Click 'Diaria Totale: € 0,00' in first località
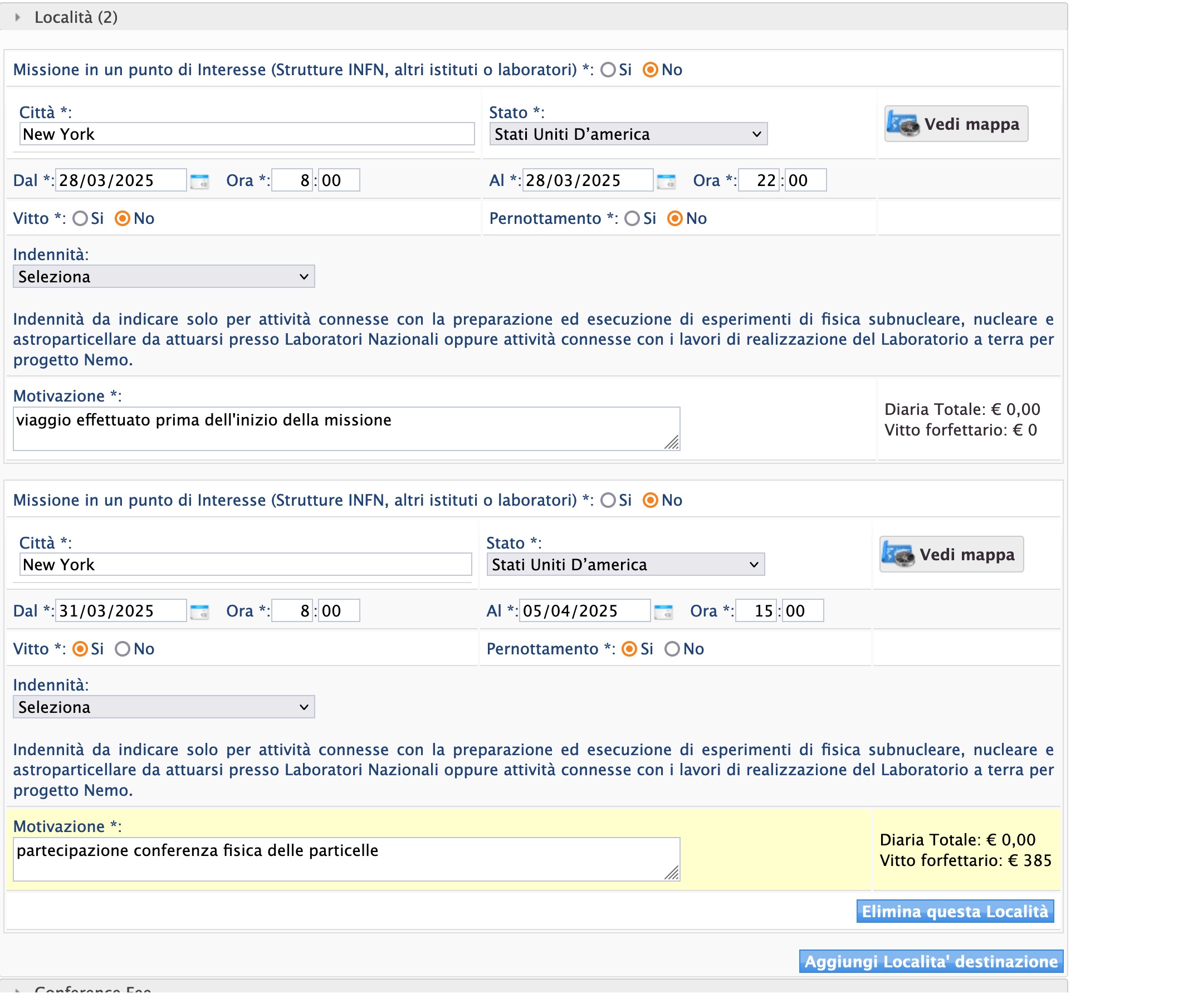 tap(962, 409)
